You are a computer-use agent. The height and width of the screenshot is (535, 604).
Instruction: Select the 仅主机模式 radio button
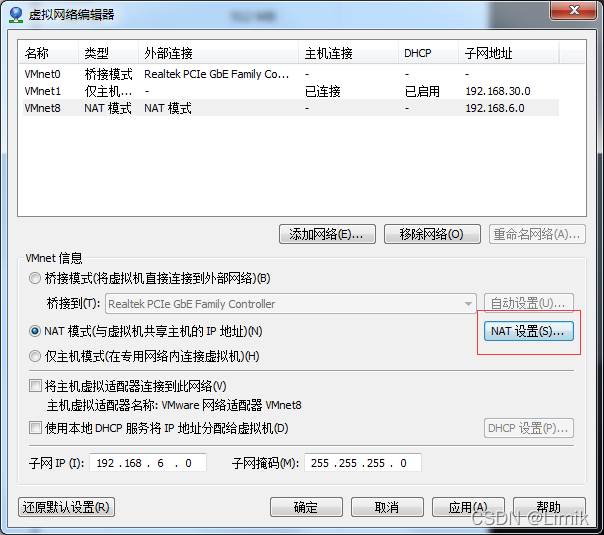click(35, 356)
